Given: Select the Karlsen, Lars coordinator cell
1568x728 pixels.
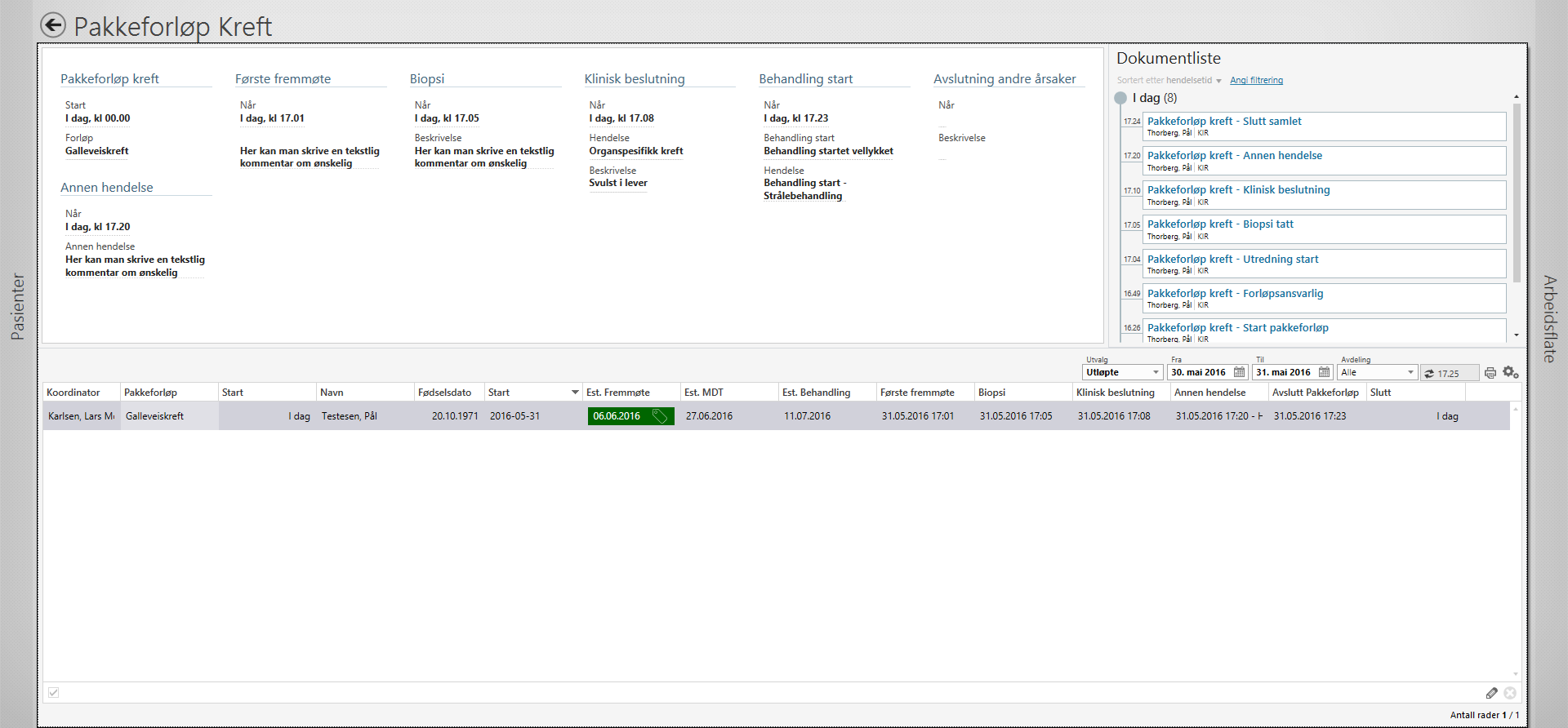Looking at the screenshot, I should point(82,416).
